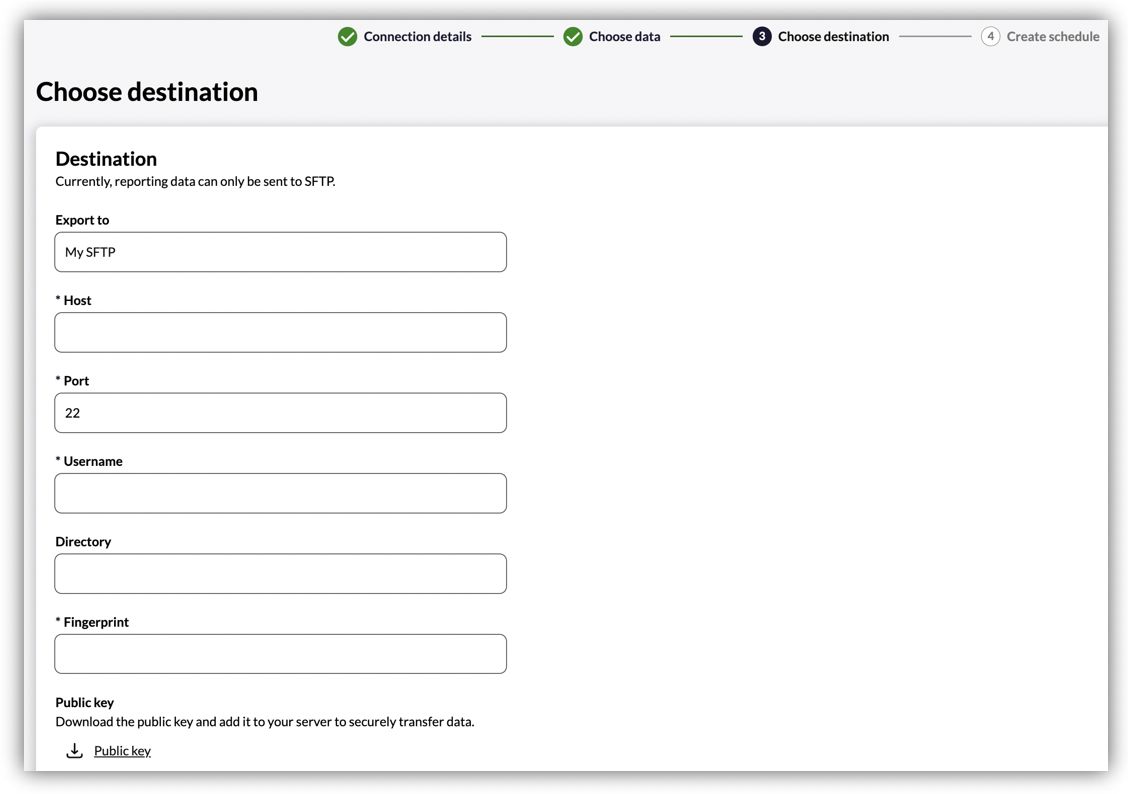Open the Public key download link
1128x794 pixels.
click(x=122, y=751)
